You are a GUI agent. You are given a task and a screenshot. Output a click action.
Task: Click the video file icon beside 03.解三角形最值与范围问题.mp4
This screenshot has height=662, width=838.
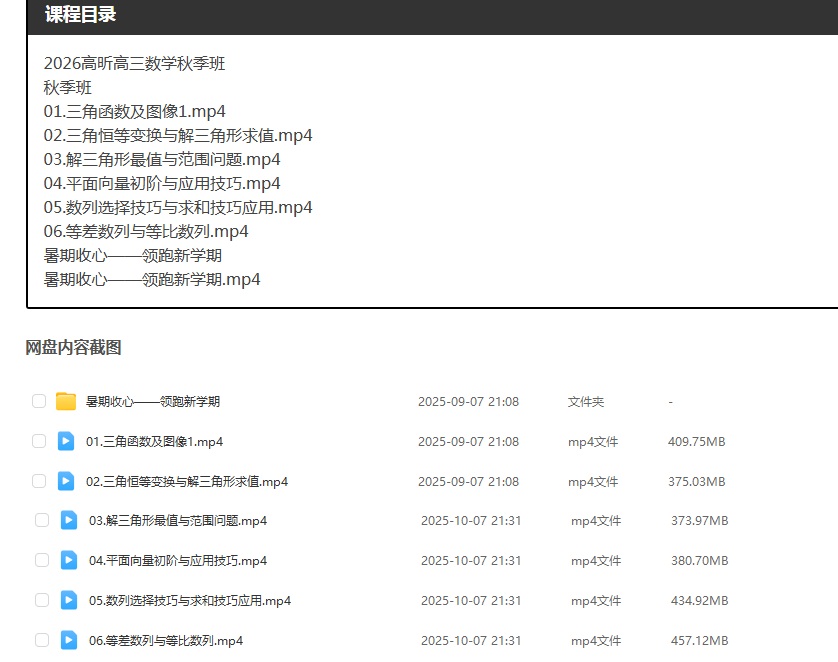[69, 520]
